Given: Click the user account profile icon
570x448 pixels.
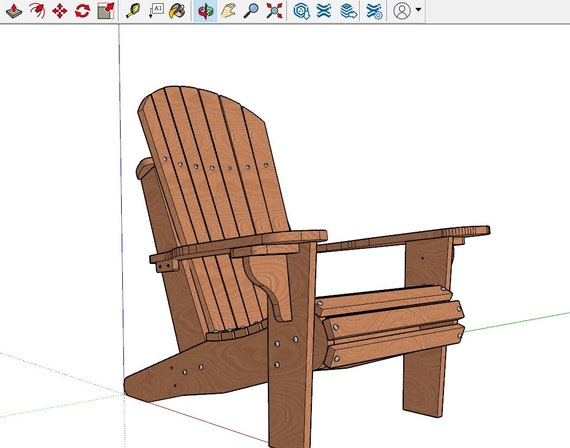Looking at the screenshot, I should (x=402, y=11).
